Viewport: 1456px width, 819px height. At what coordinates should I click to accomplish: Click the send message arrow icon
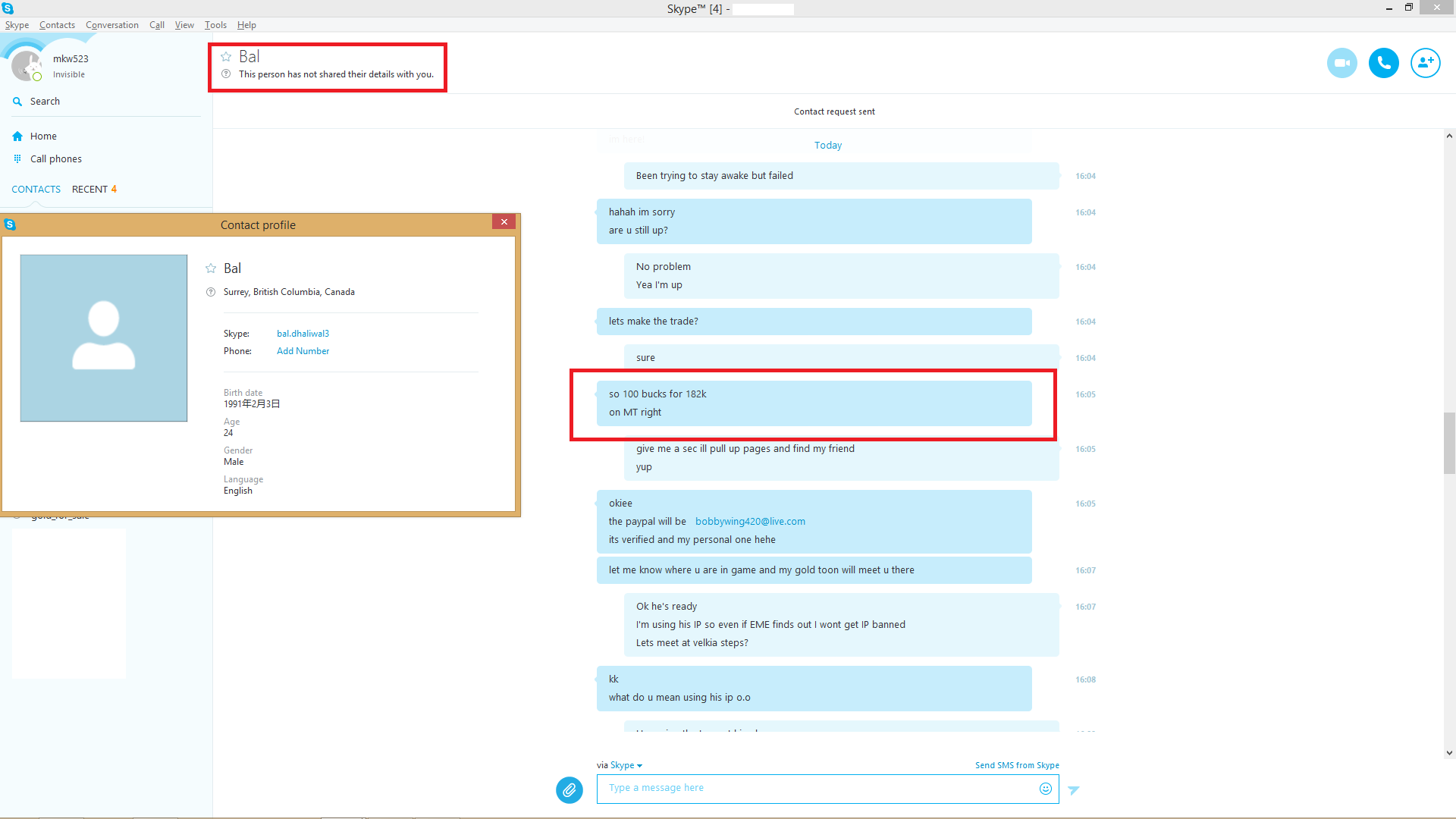(x=1073, y=790)
